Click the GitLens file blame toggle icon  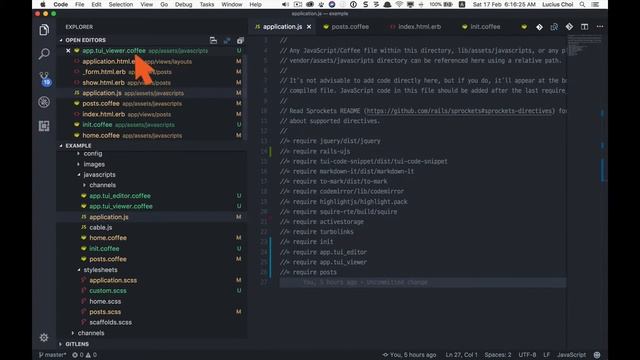[554, 27]
